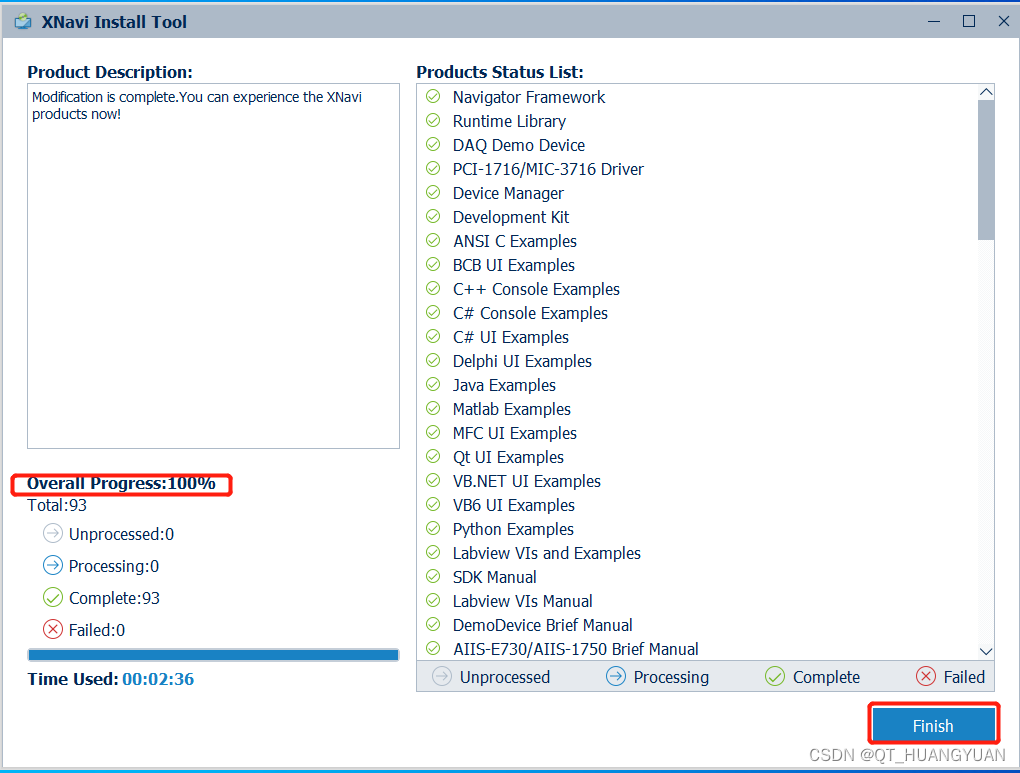The width and height of the screenshot is (1020, 773).
Task: Select the Development Kit entry
Action: point(511,217)
